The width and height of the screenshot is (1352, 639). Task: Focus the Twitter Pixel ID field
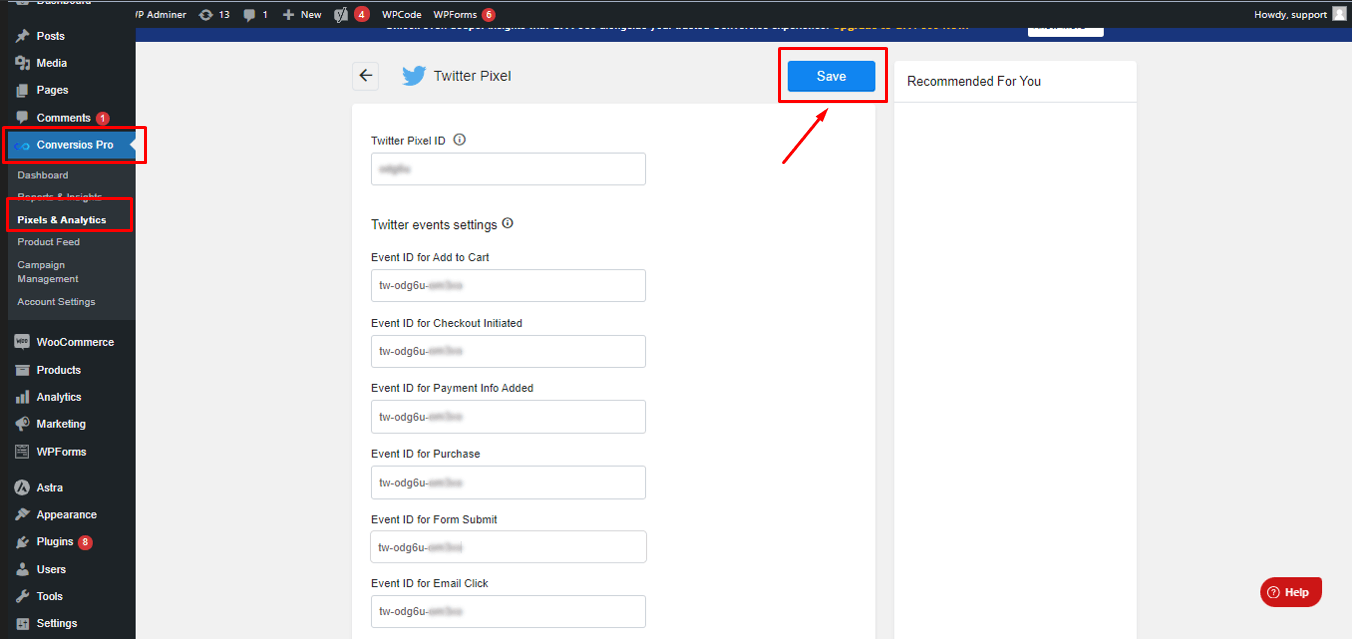tap(508, 169)
